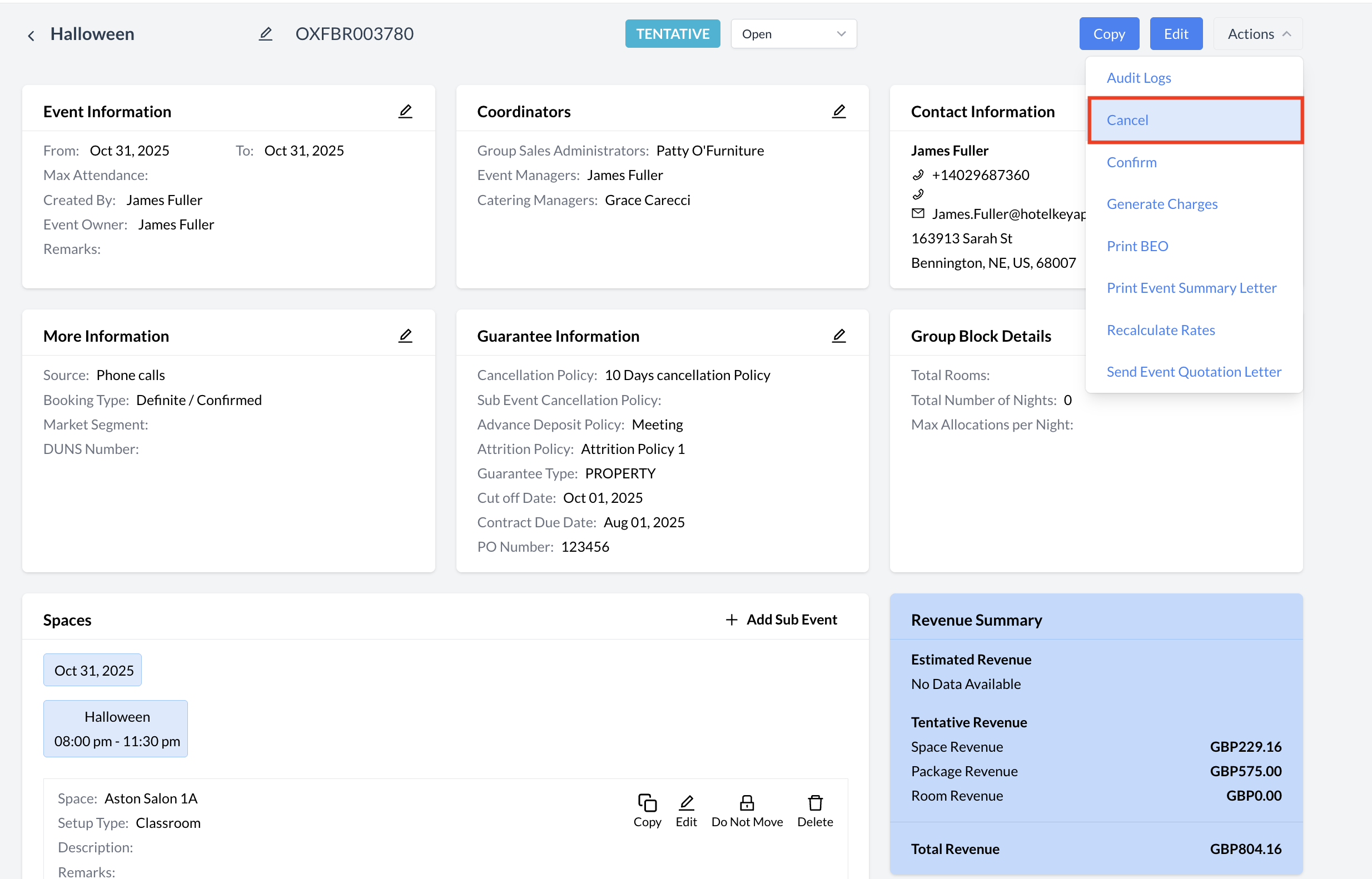The width and height of the screenshot is (1372, 879).
Task: Collapse the Actions dropdown menu
Action: (1258, 34)
